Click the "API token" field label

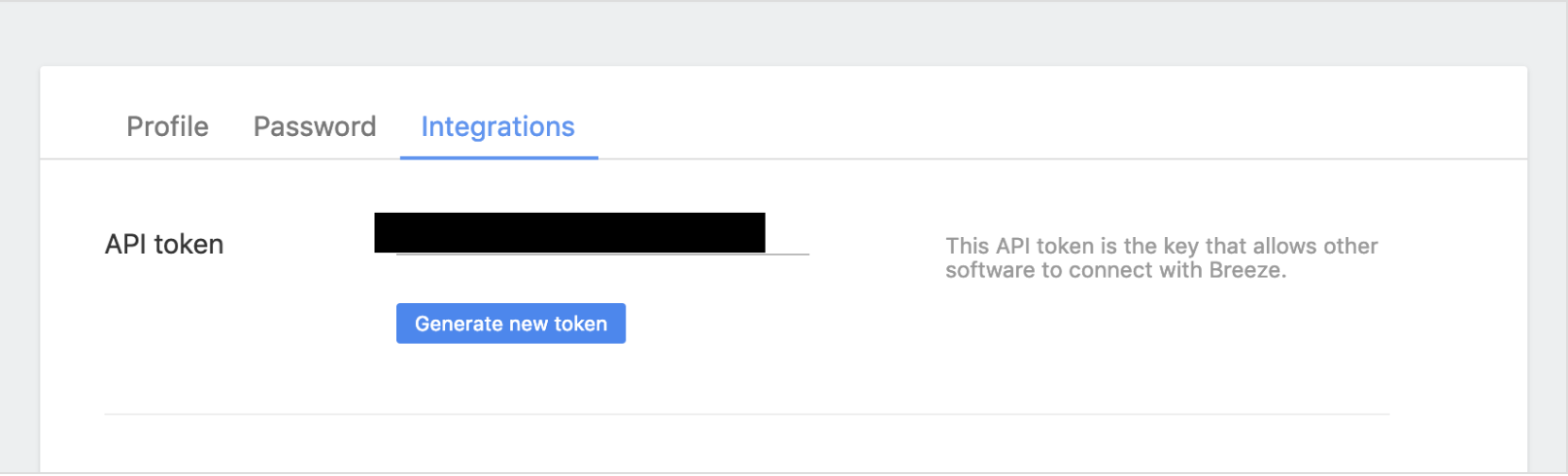pyautogui.click(x=164, y=244)
